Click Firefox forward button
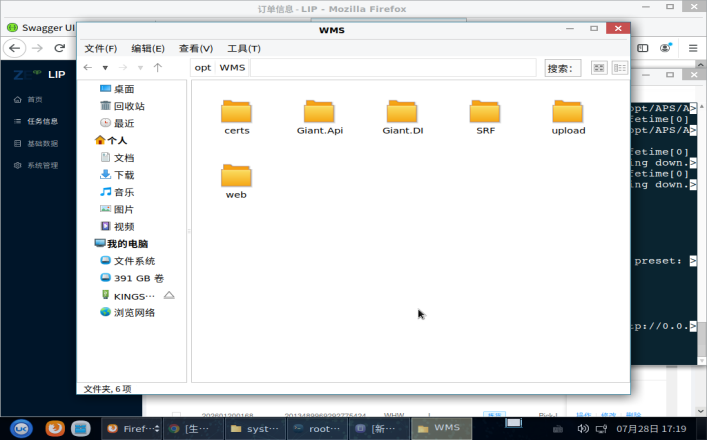Image resolution: width=708 pixels, height=440 pixels. 37,48
